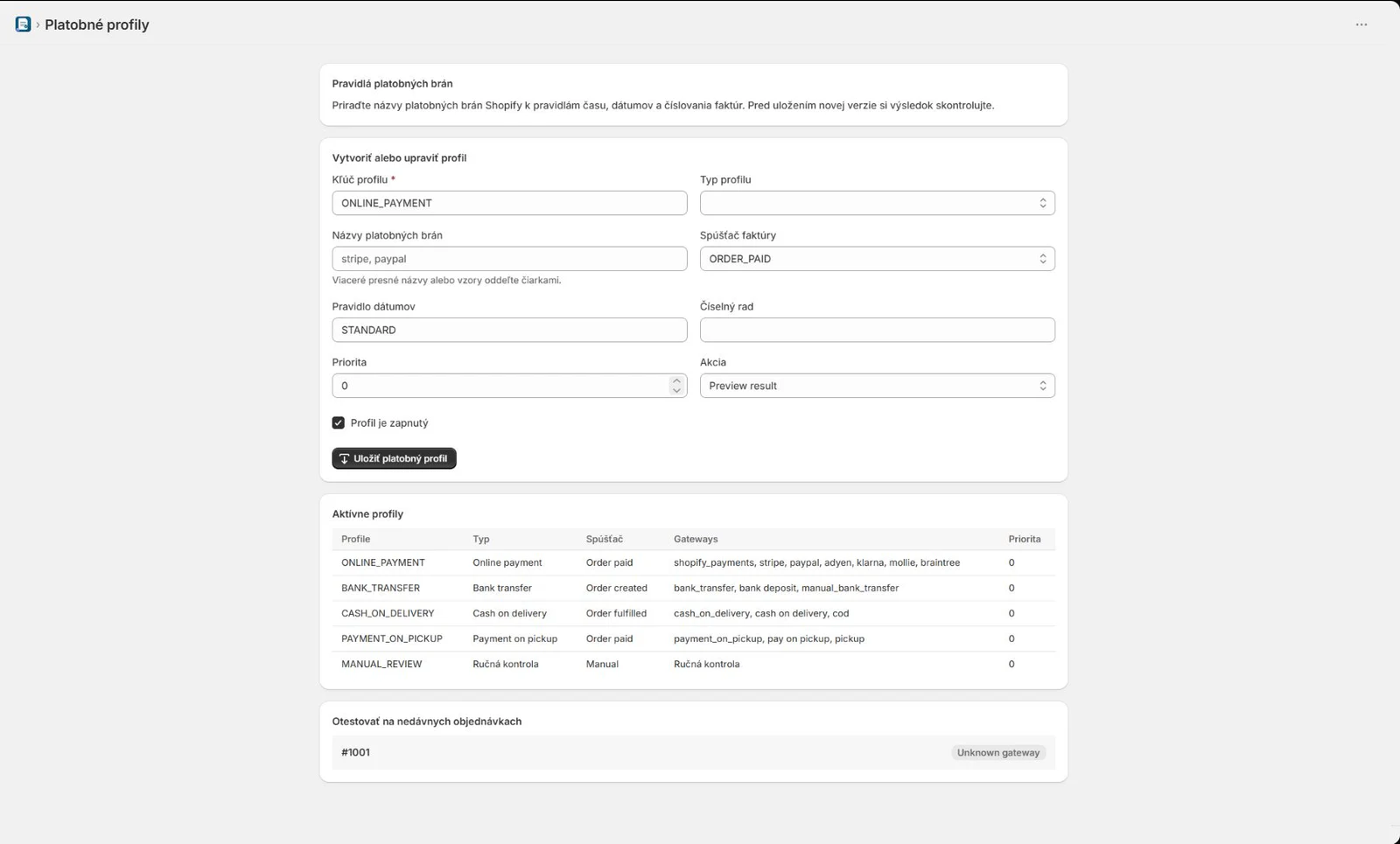The width and height of the screenshot is (1400, 844).
Task: Click the app icon beside Platobné profily
Action: pyautogui.click(x=23, y=24)
